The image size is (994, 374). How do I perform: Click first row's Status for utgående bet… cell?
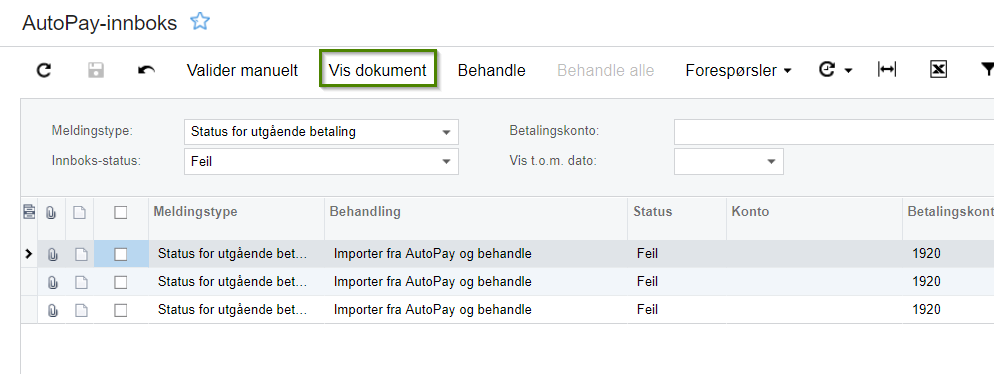coord(236,254)
